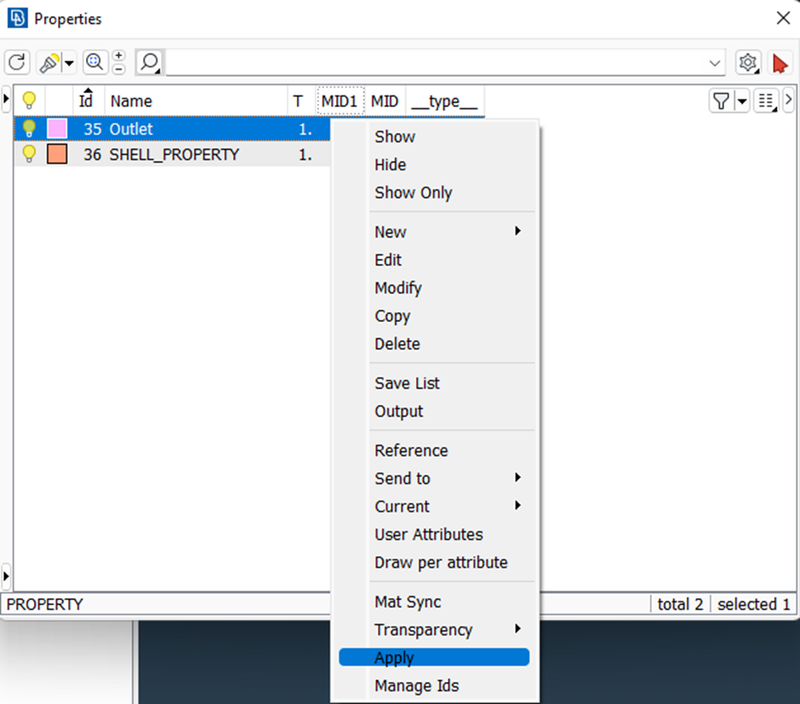Expand the top-left side panel arrow
The image size is (800, 704).
pos(6,98)
